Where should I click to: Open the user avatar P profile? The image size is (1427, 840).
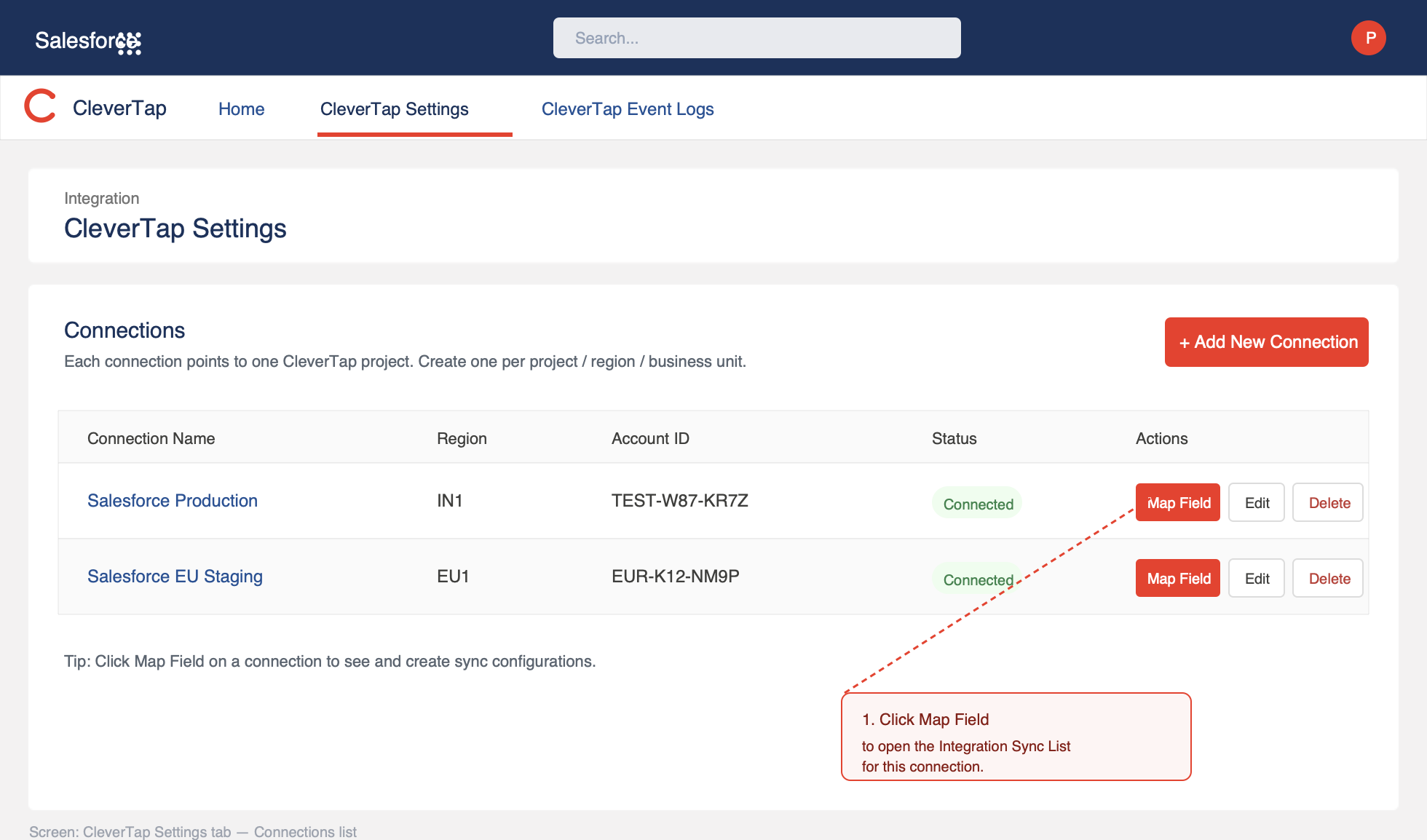point(1369,38)
